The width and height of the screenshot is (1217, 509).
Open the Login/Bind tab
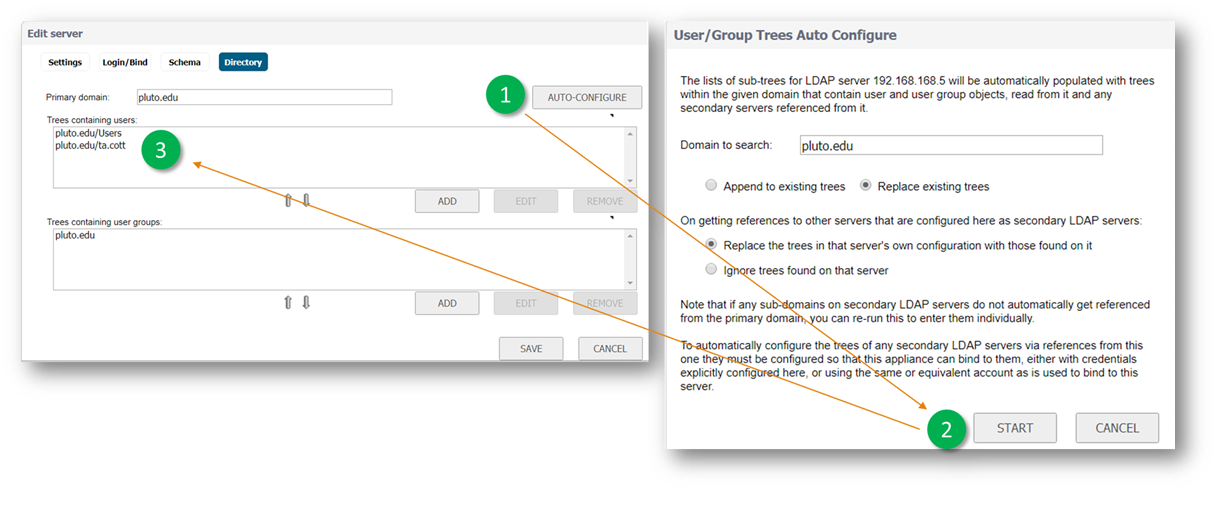(125, 62)
